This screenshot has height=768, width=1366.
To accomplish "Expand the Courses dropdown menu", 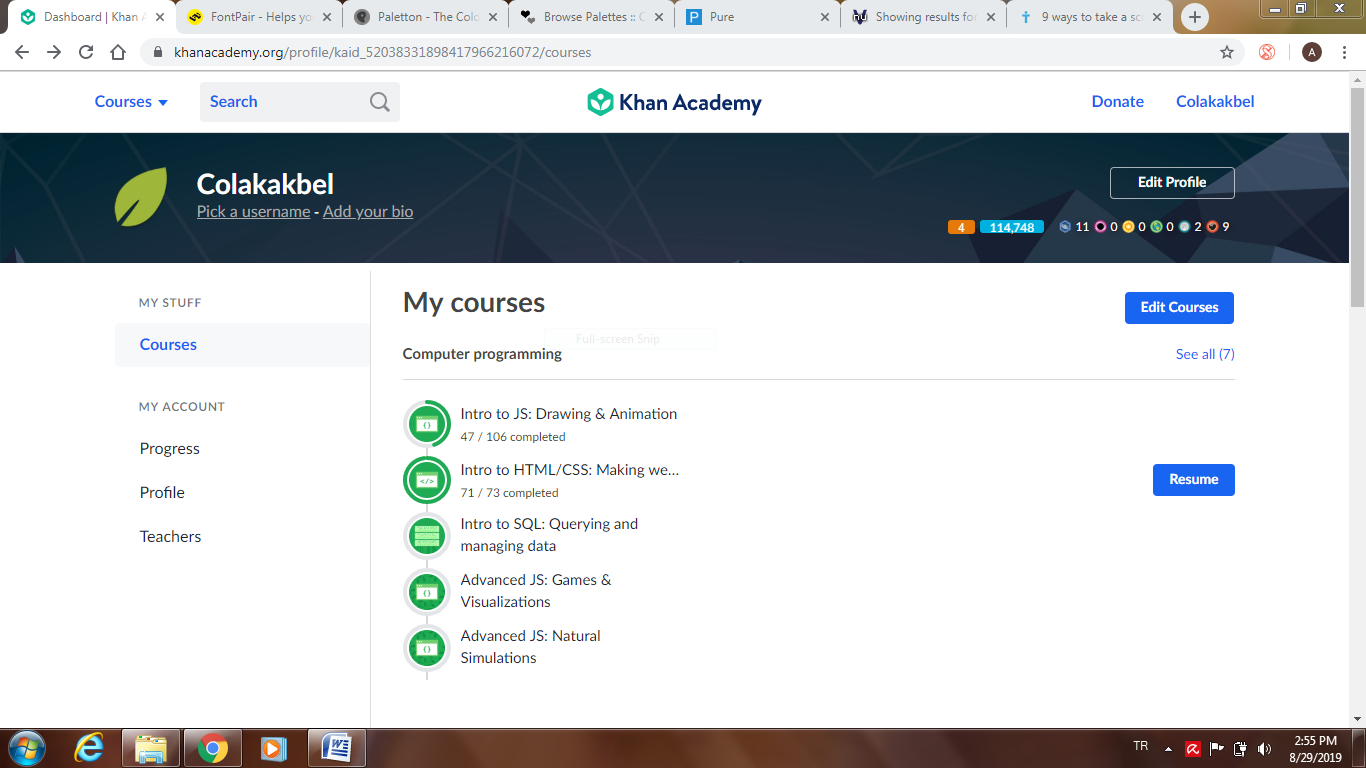I will (131, 102).
